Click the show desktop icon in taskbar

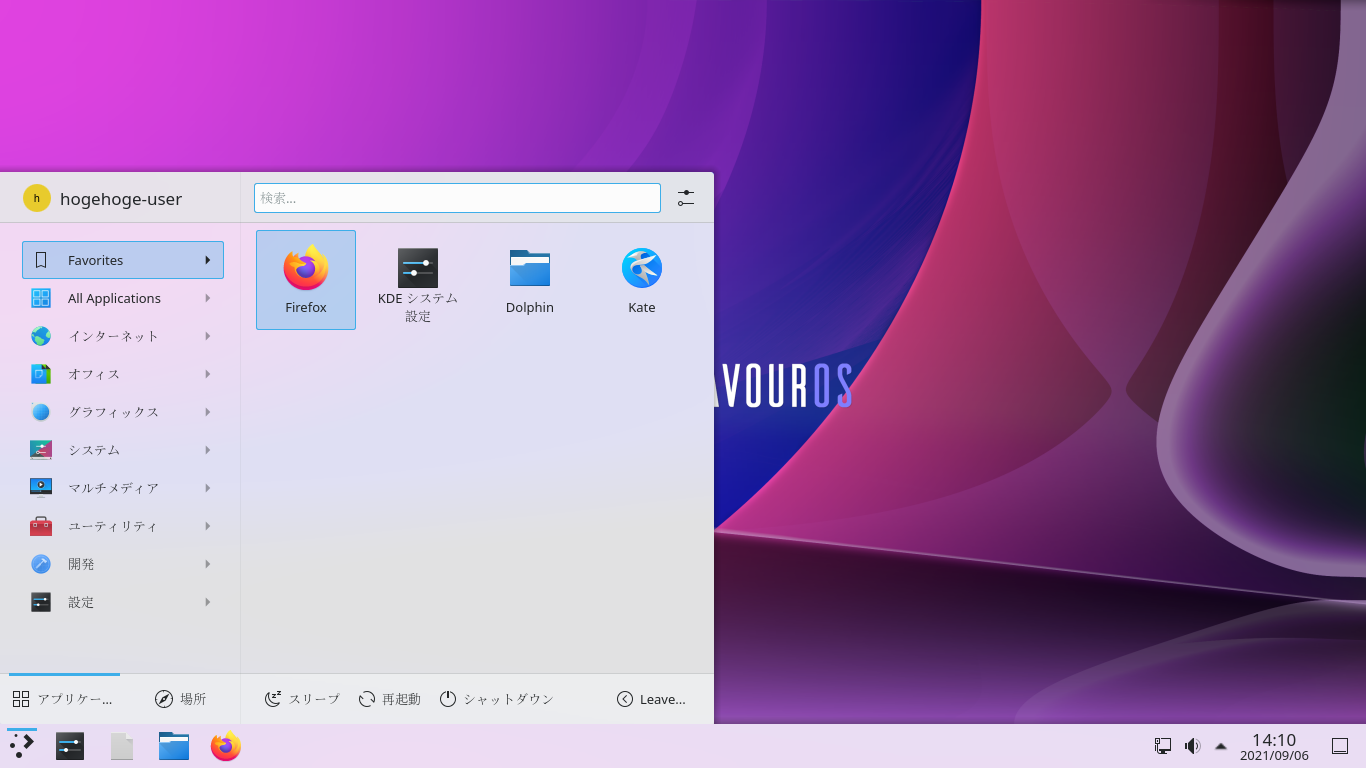tap(1340, 746)
